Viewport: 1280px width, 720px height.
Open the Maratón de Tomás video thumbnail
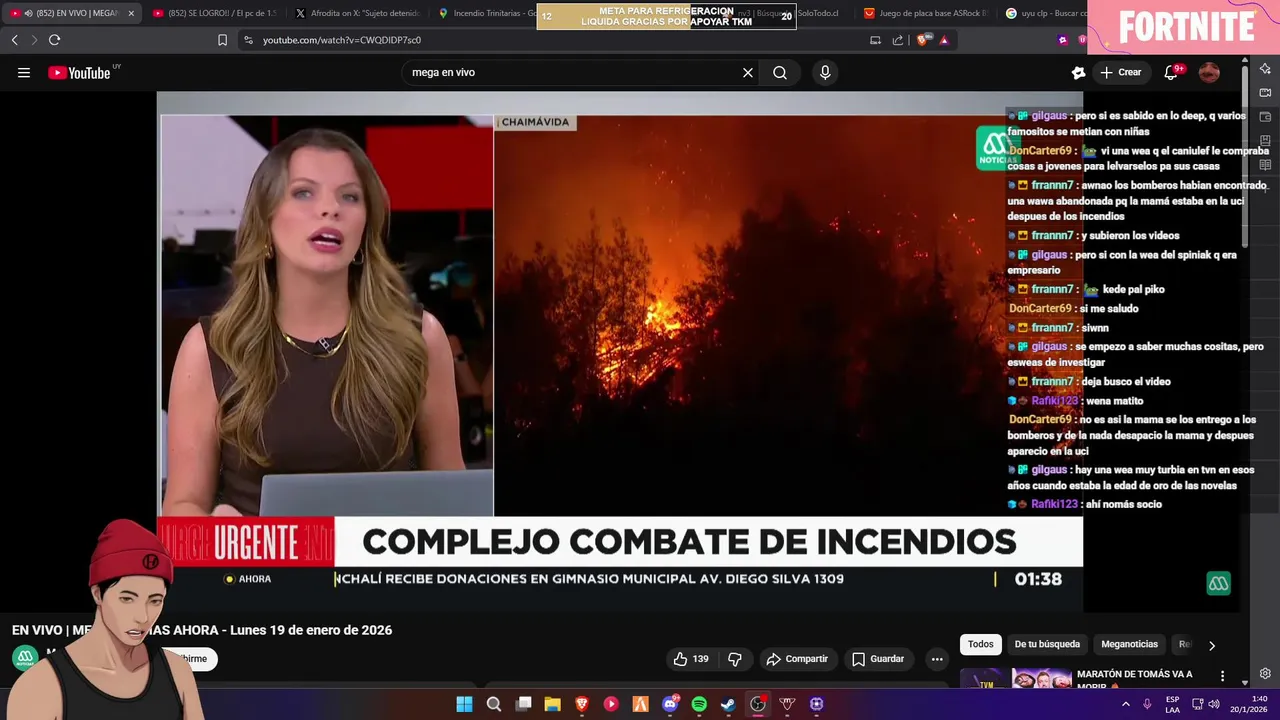click(1016, 678)
